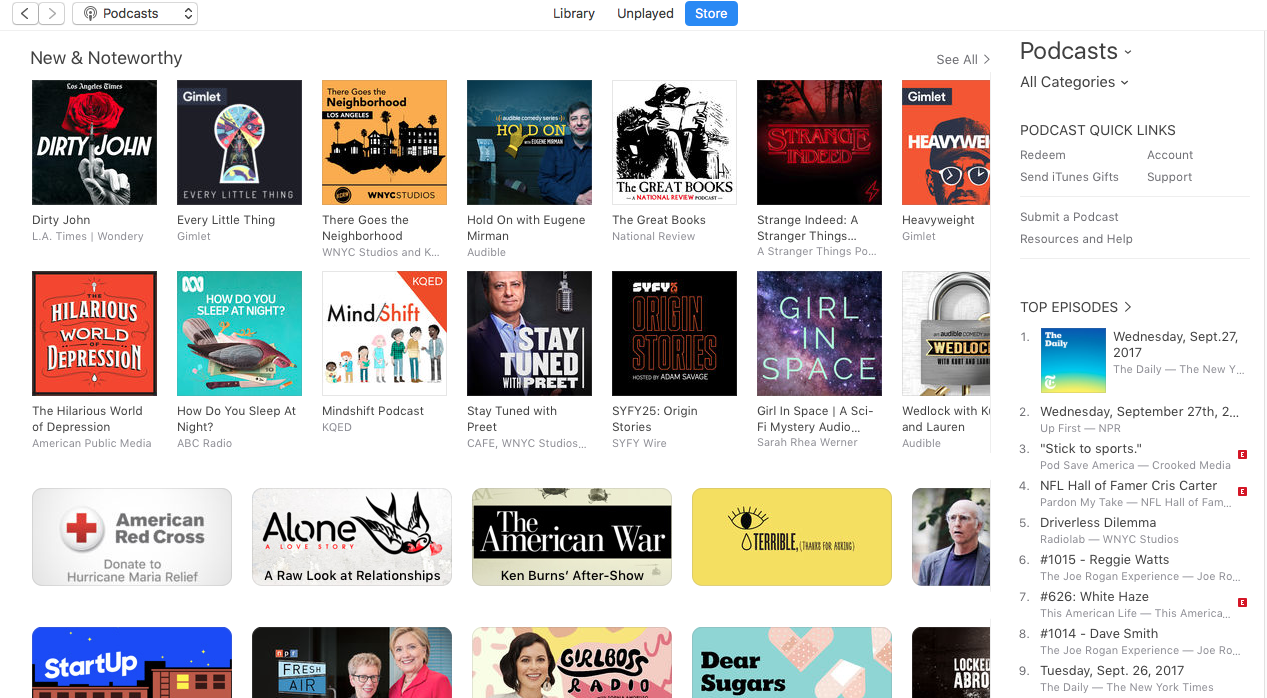Open the #626: White Haze episode
Image resolution: width=1267 pixels, height=698 pixels.
coord(1094,596)
